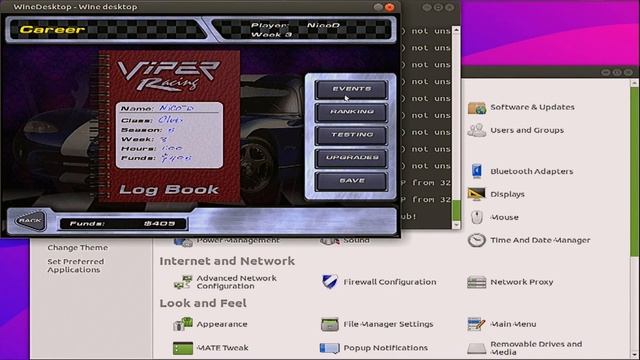Open the Appearance icon
Image resolution: width=640 pixels, height=360 pixels.
[182, 324]
